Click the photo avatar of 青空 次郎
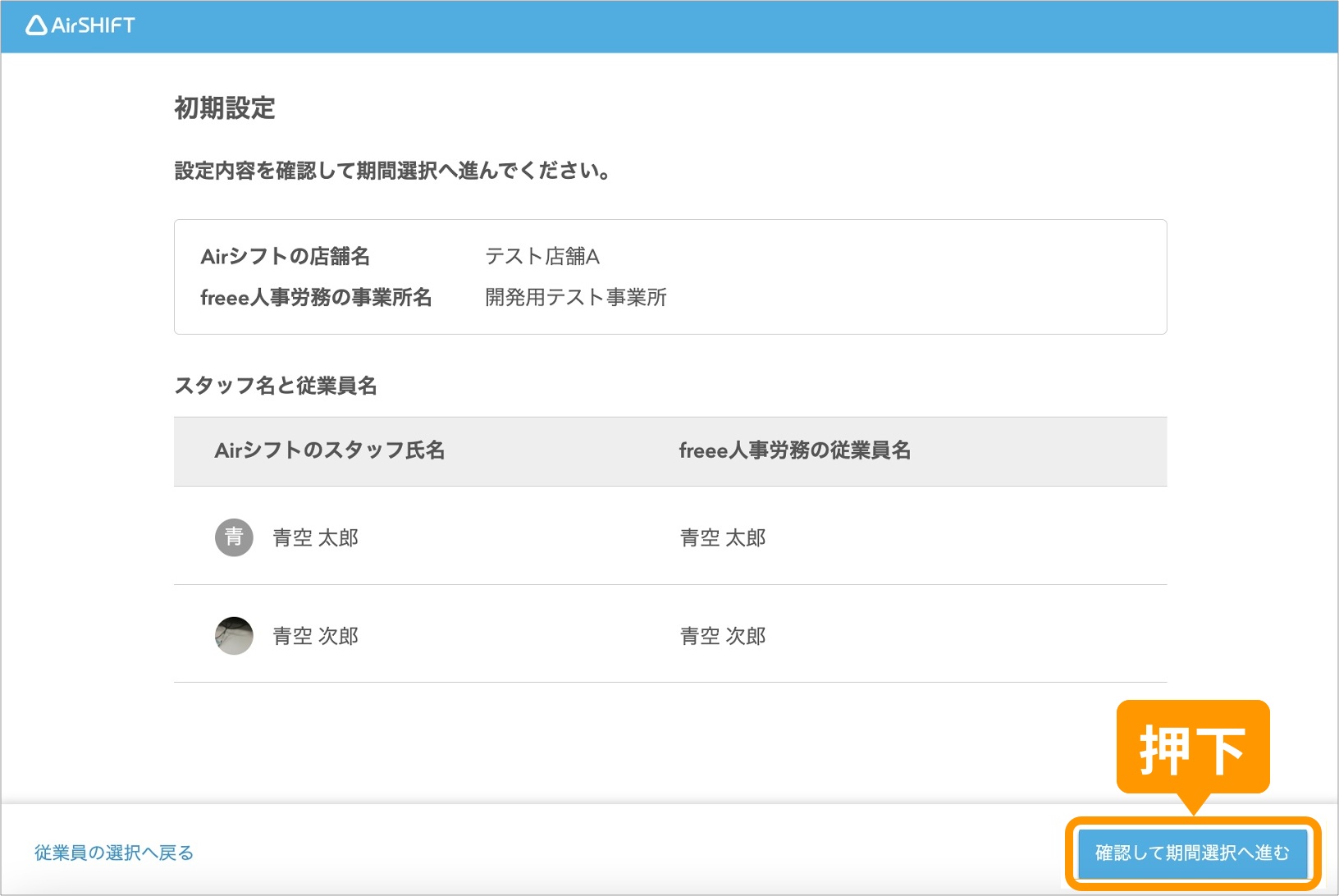Screen dimensions: 1339x896 pos(234,636)
